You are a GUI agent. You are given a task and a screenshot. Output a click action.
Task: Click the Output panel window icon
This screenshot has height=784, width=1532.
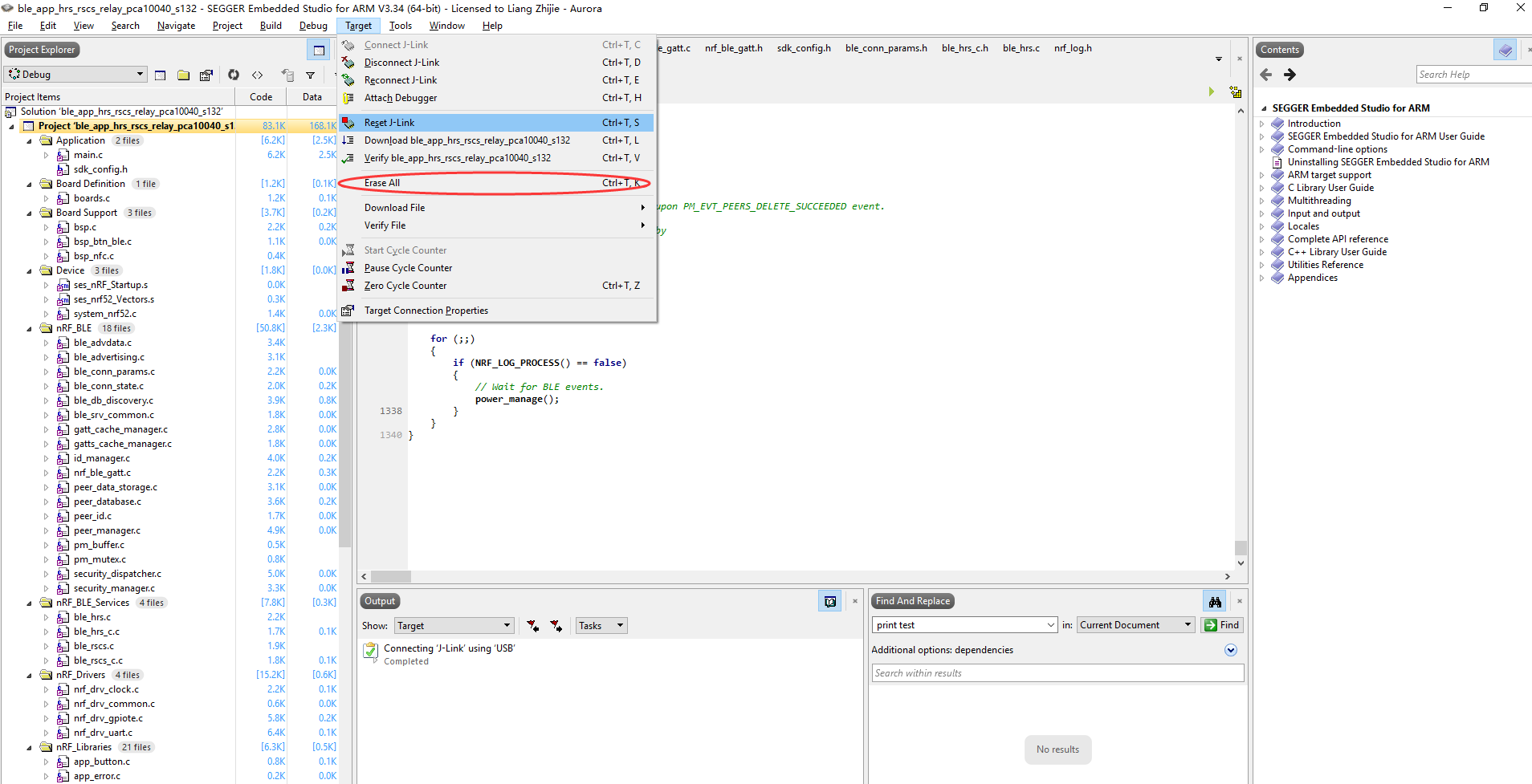click(830, 601)
